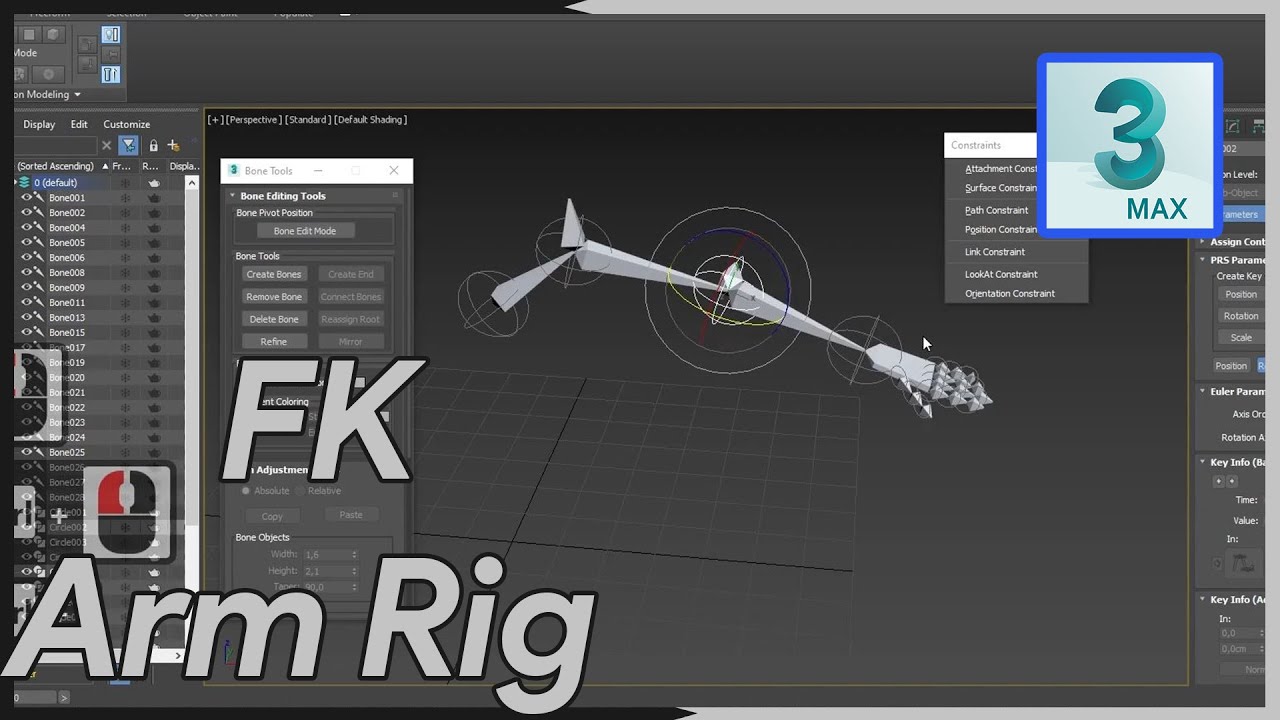This screenshot has height=720, width=1280.
Task: Toggle the highlighted filter icon in Scene Explorer
Action: click(x=128, y=146)
